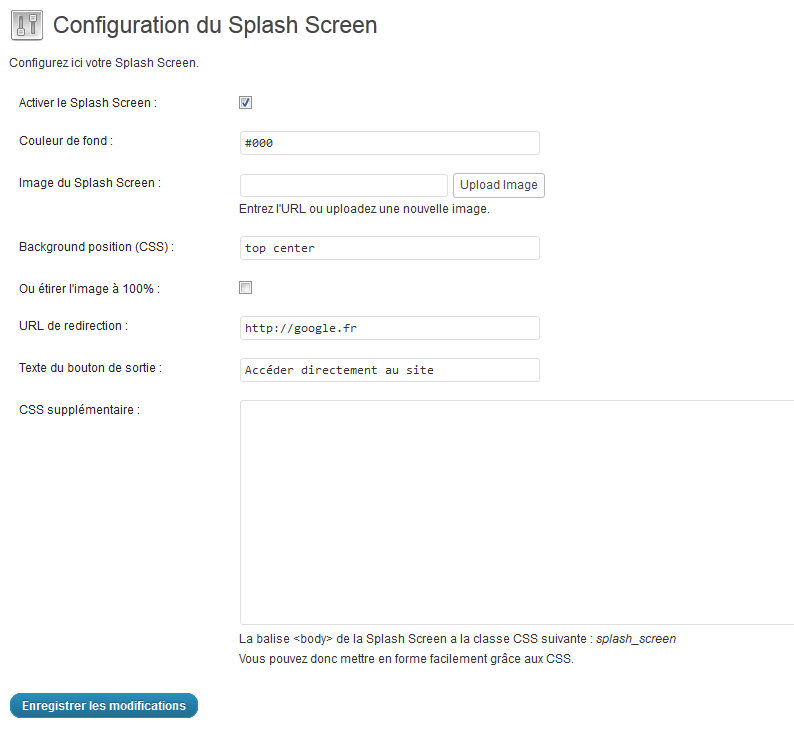Screen dimensions: 794x729
Task: Enable the étirer l'image à 100% checkbox
Action: coord(246,288)
